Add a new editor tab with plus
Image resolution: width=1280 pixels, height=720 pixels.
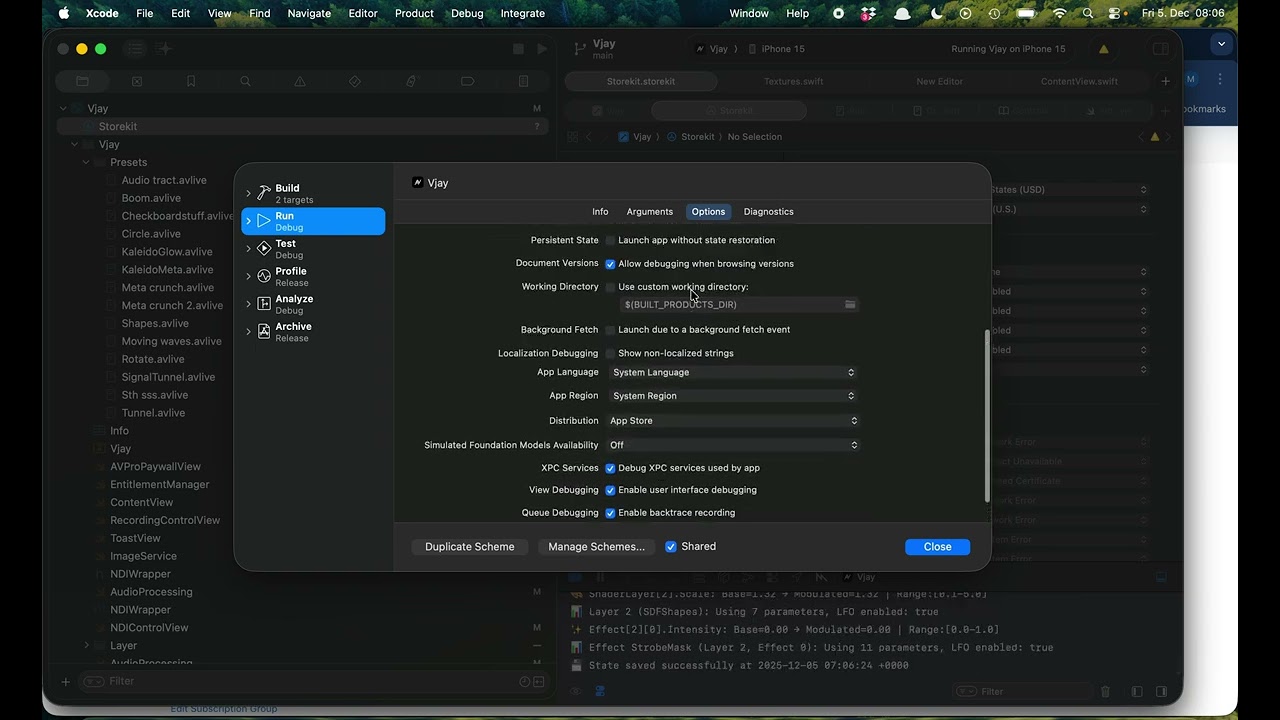(x=1165, y=81)
